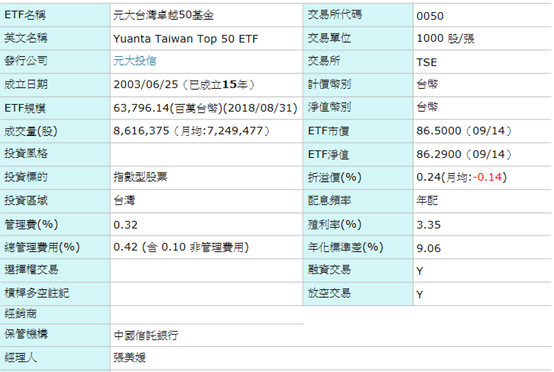Image resolution: width=554 pixels, height=372 pixels.
Task: Select custodian 中國信託銀行
Action: click(146, 335)
